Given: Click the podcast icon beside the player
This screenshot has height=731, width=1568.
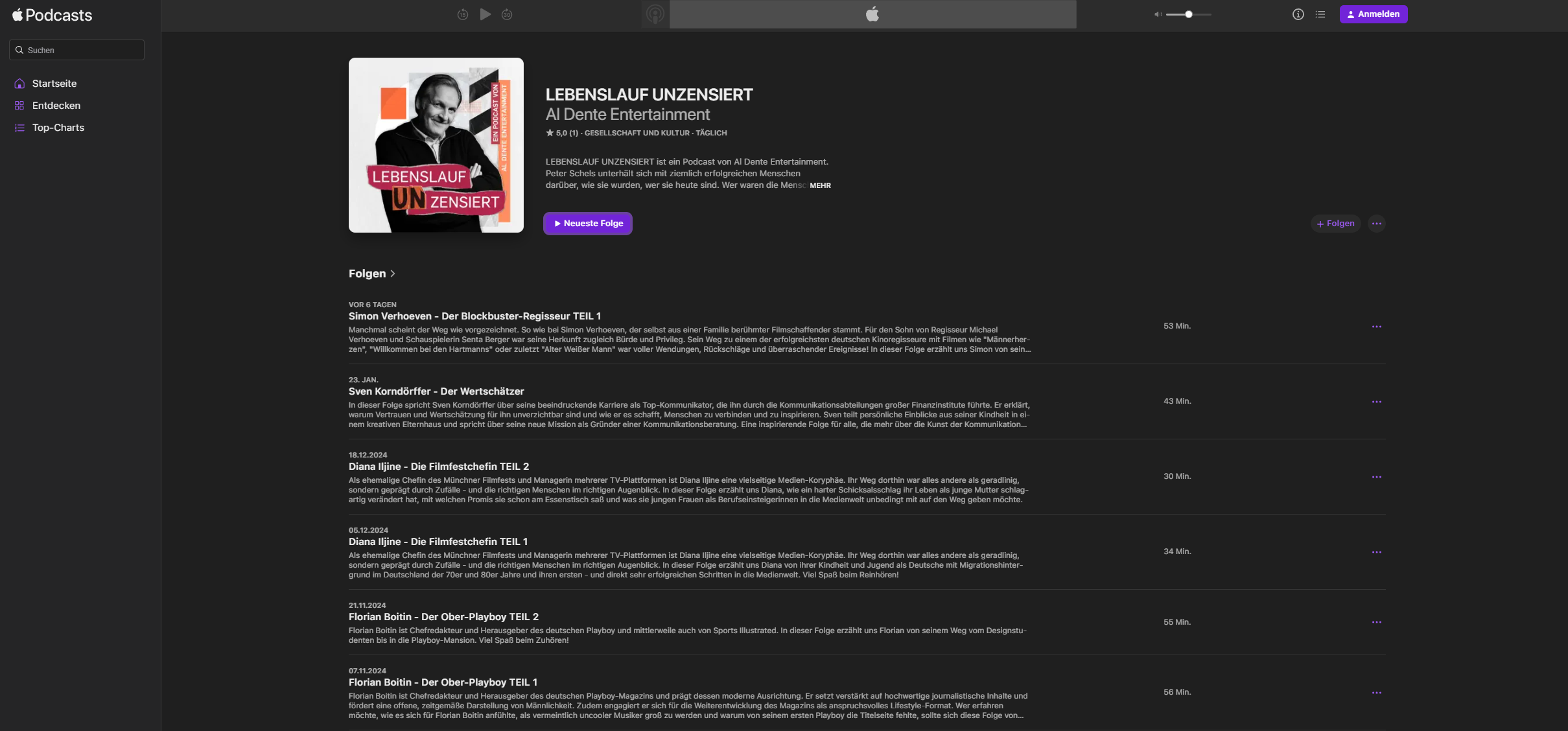Looking at the screenshot, I should [655, 14].
